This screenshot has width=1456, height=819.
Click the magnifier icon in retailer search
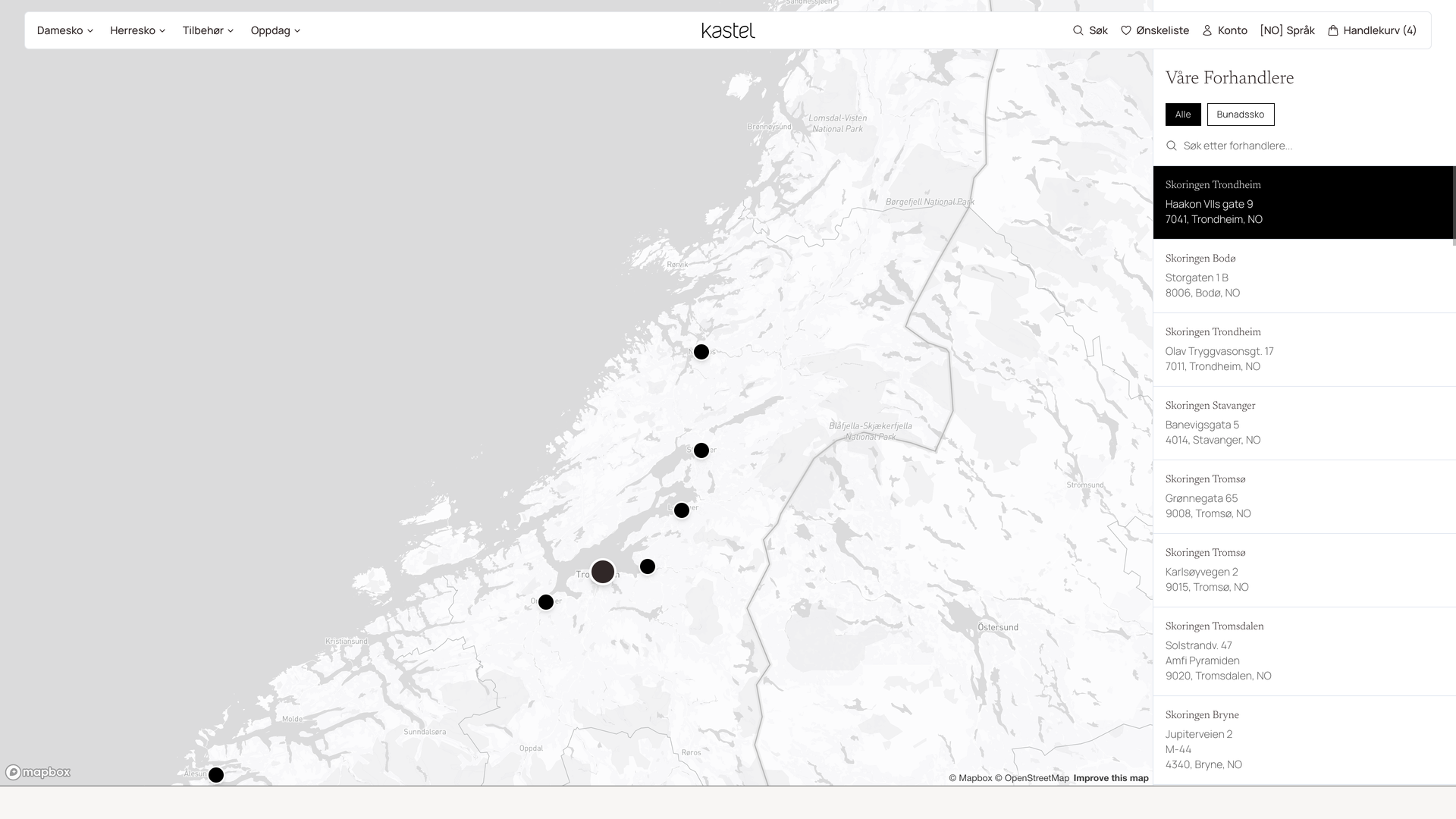[x=1172, y=146]
